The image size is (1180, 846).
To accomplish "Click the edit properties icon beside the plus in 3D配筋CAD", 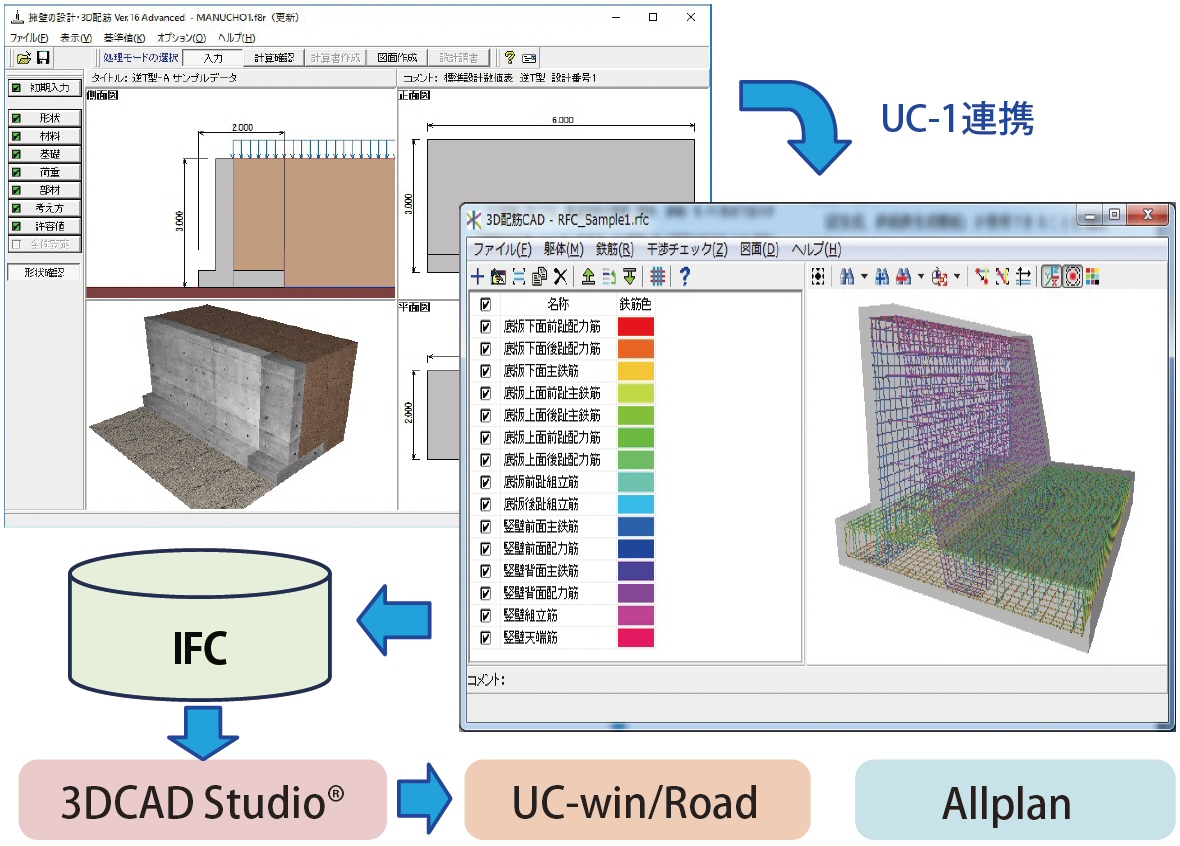I will coord(498,277).
